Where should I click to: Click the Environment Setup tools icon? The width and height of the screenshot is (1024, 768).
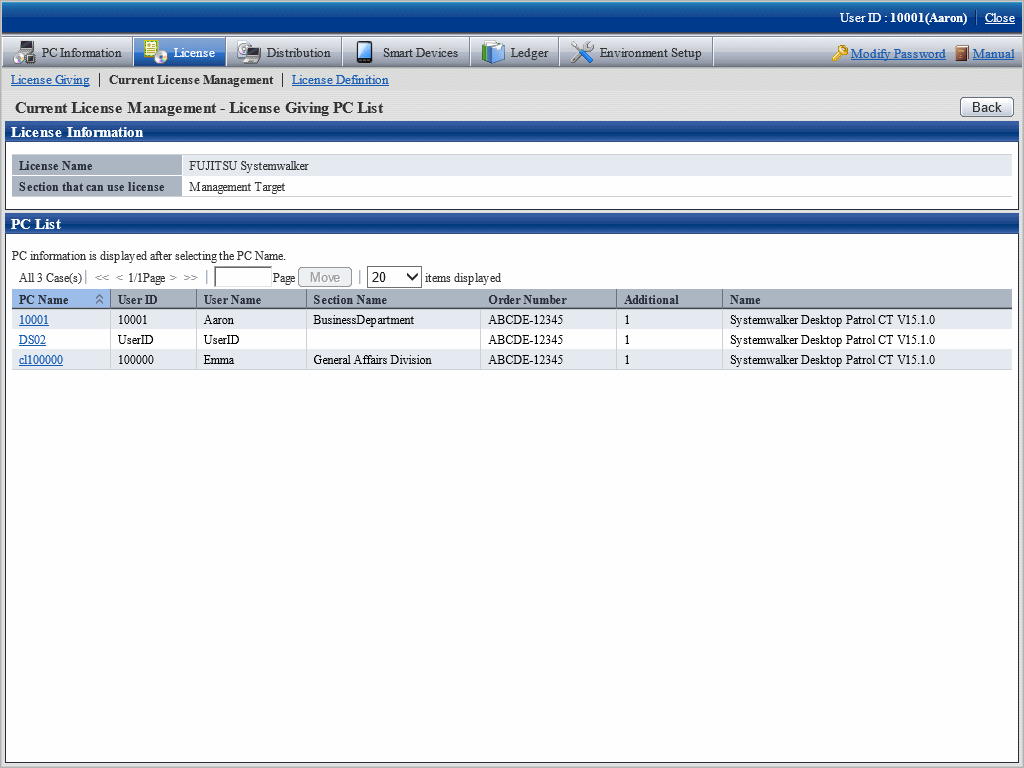click(x=581, y=52)
